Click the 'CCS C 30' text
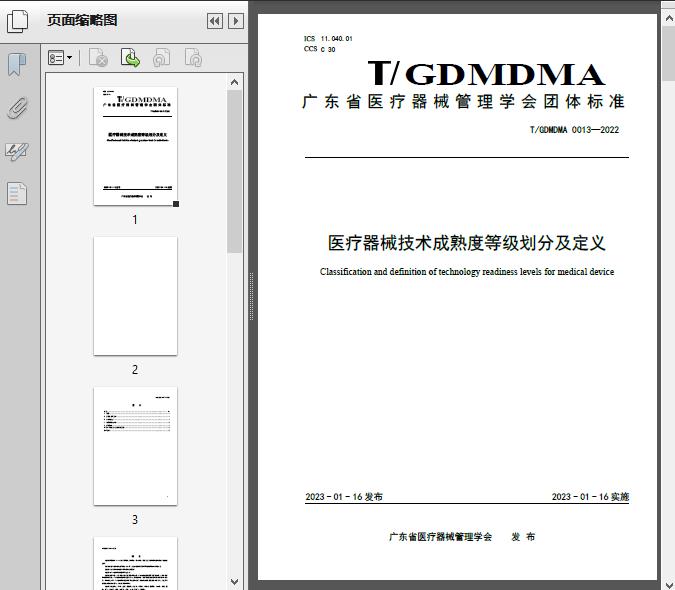The width and height of the screenshot is (675, 590). click(x=319, y=49)
